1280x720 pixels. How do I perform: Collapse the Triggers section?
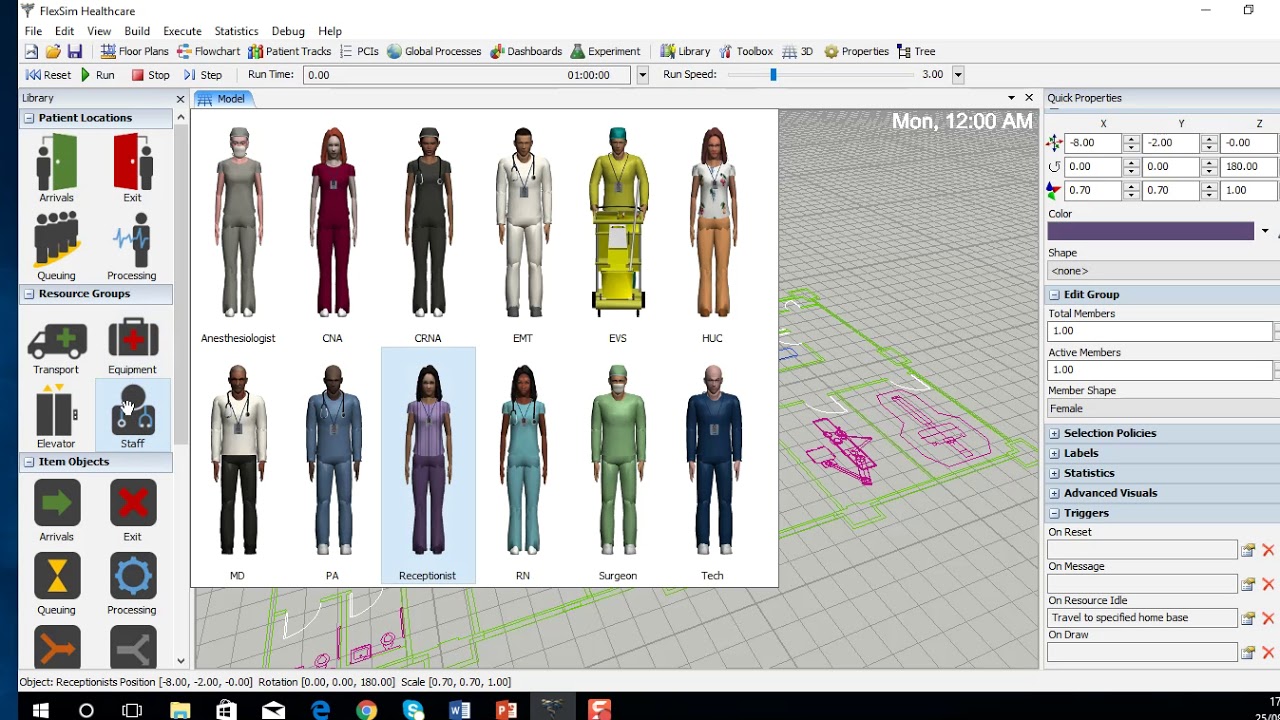click(x=1054, y=513)
